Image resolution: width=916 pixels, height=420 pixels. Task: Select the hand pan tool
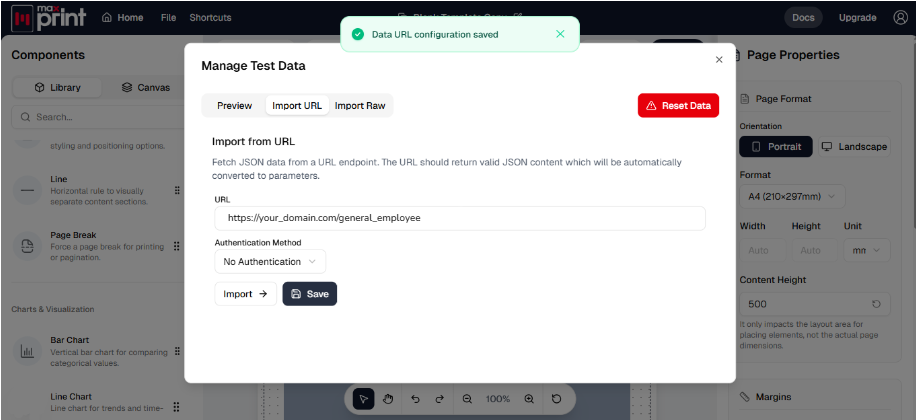(x=388, y=398)
